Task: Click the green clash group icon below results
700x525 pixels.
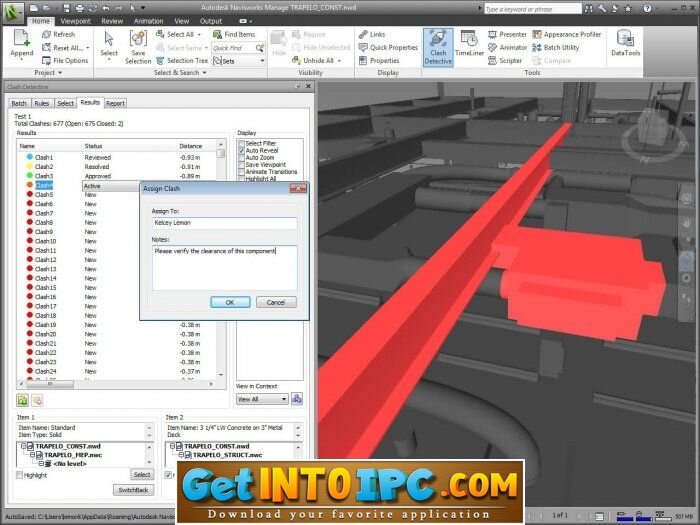Action: pos(22,400)
